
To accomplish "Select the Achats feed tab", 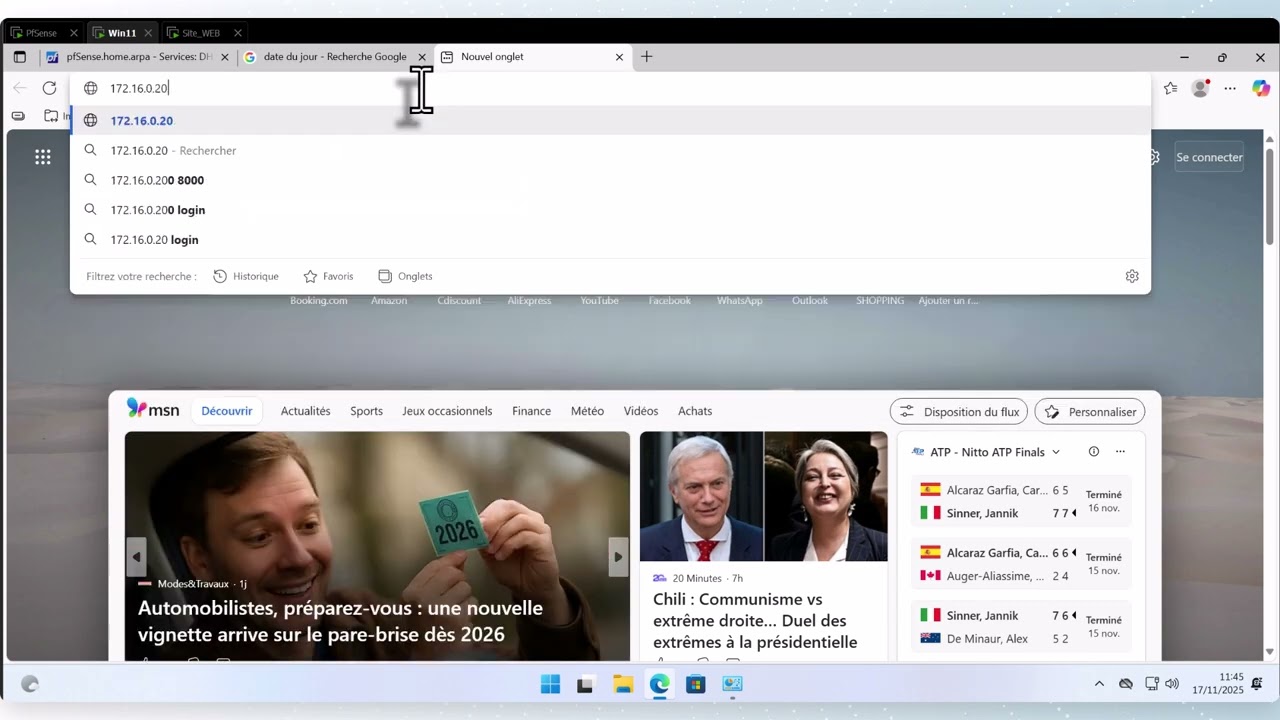I will tap(695, 411).
